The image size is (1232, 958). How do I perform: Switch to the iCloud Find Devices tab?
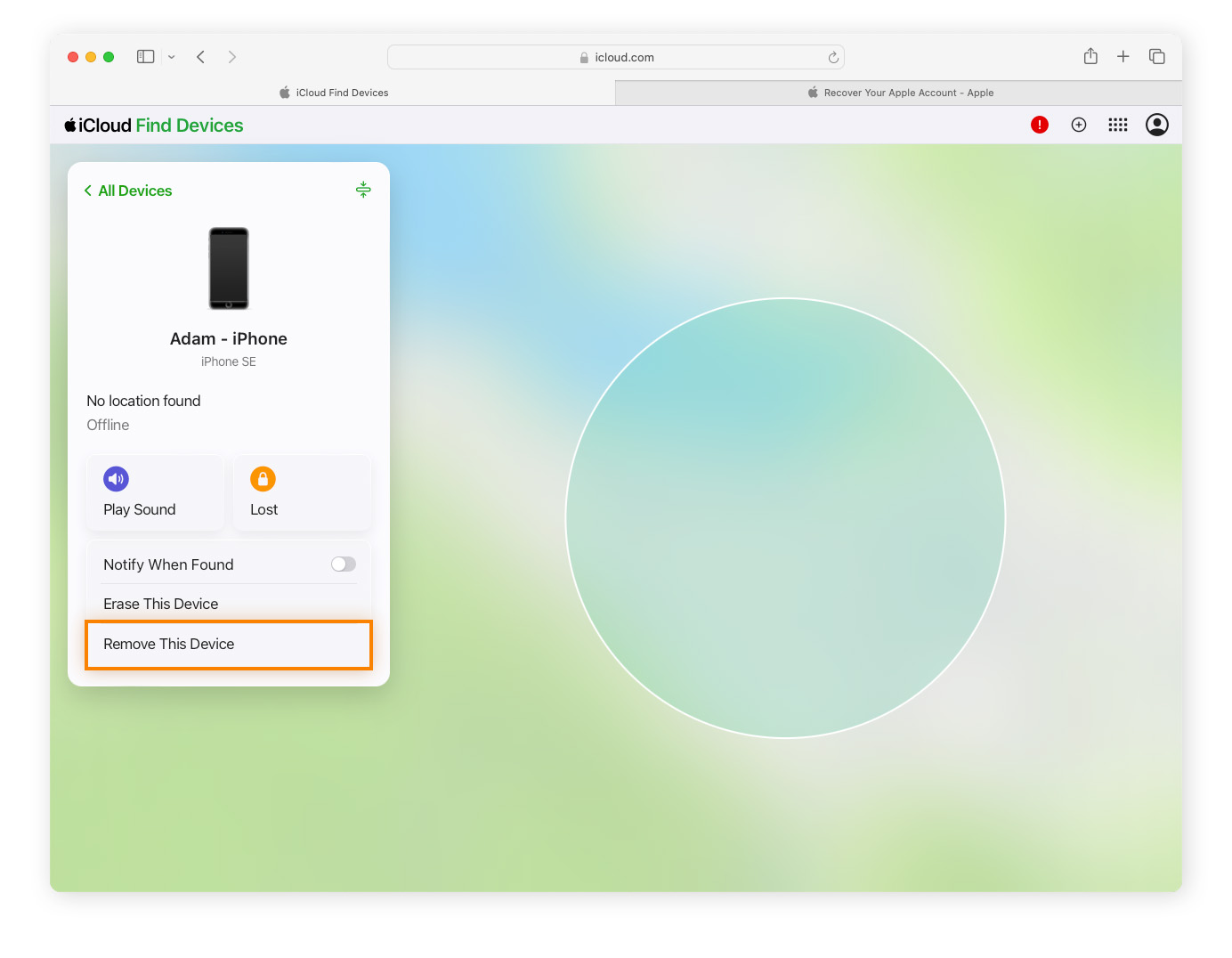333,93
